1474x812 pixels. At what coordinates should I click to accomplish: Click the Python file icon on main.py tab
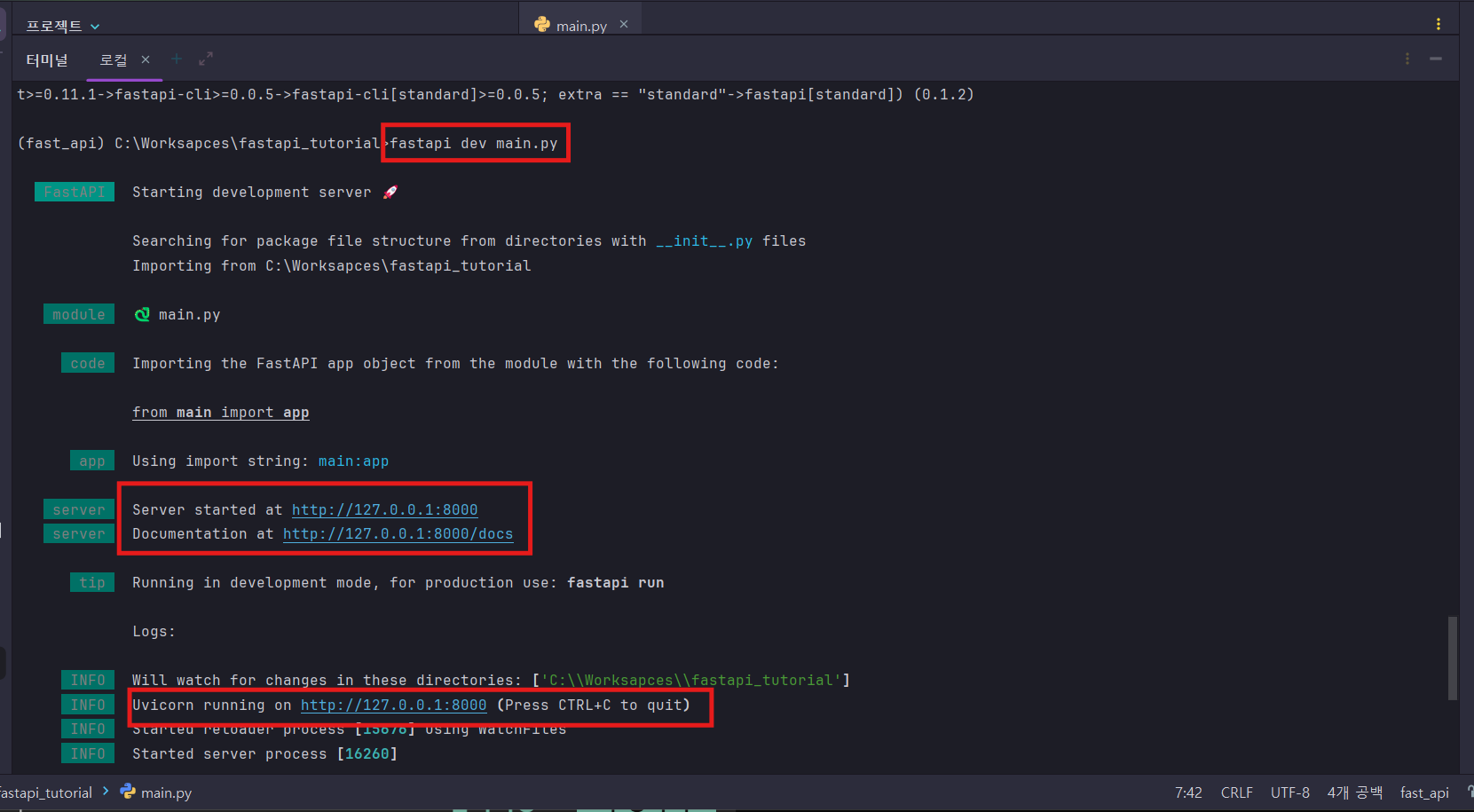click(542, 24)
